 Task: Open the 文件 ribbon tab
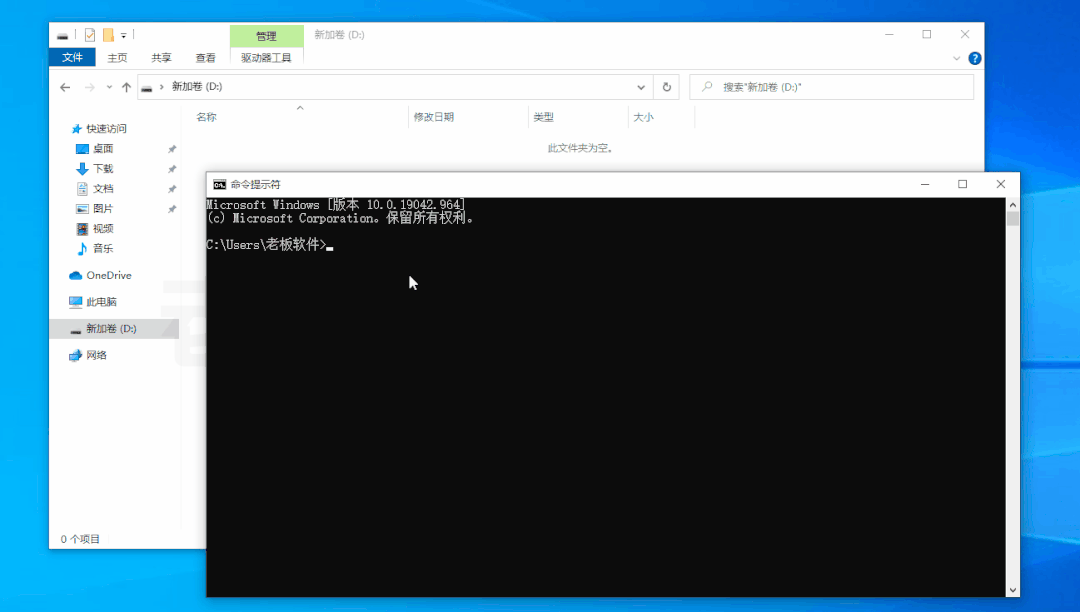[x=72, y=58]
